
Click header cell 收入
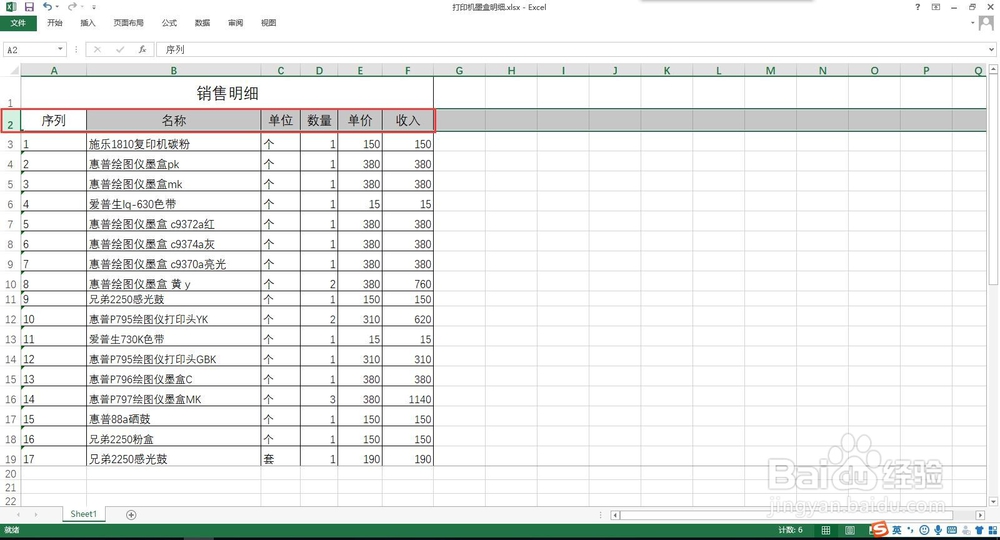tap(408, 120)
